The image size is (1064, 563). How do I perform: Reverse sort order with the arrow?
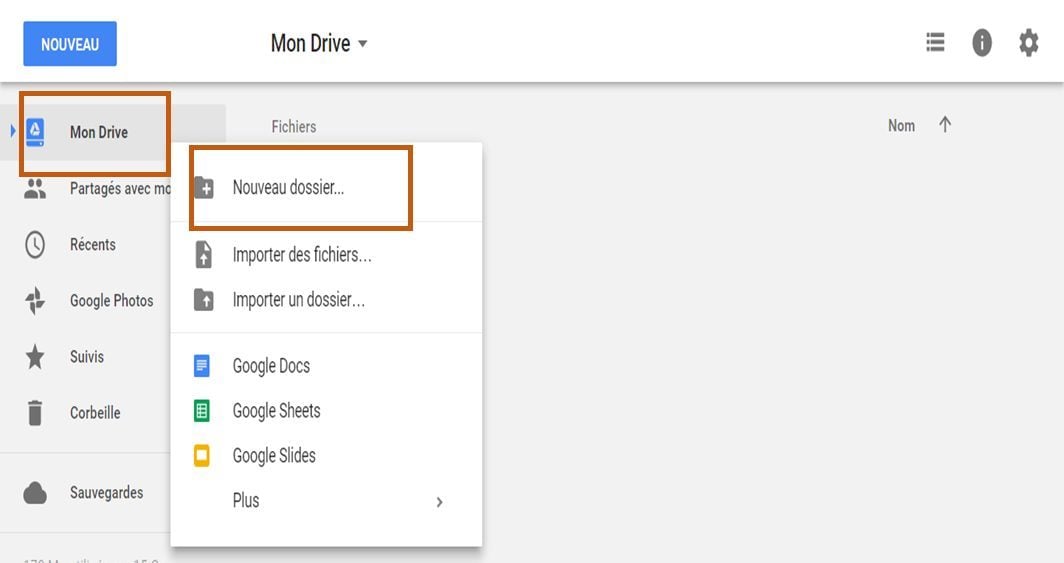(945, 125)
